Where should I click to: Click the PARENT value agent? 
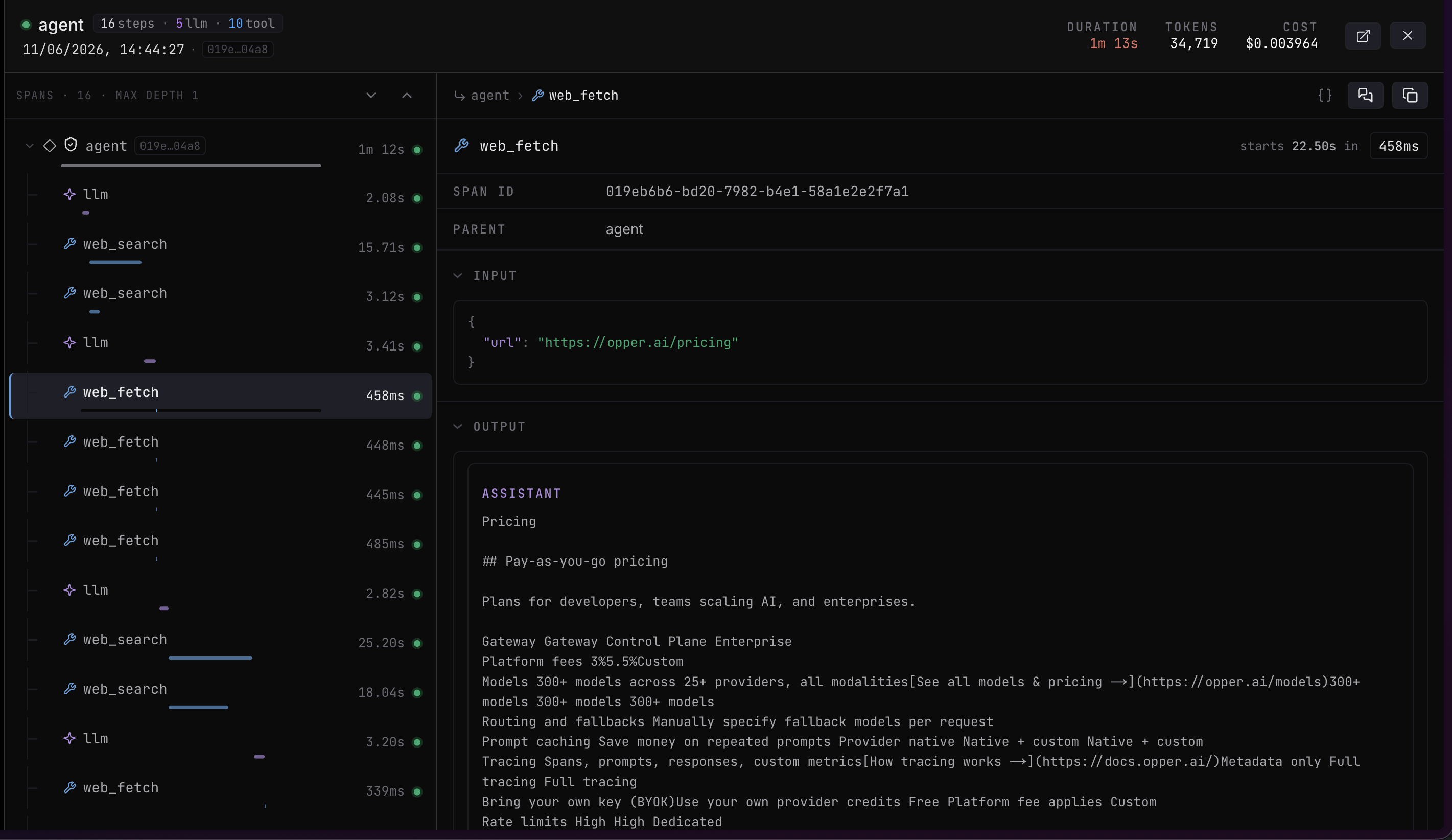pos(624,229)
